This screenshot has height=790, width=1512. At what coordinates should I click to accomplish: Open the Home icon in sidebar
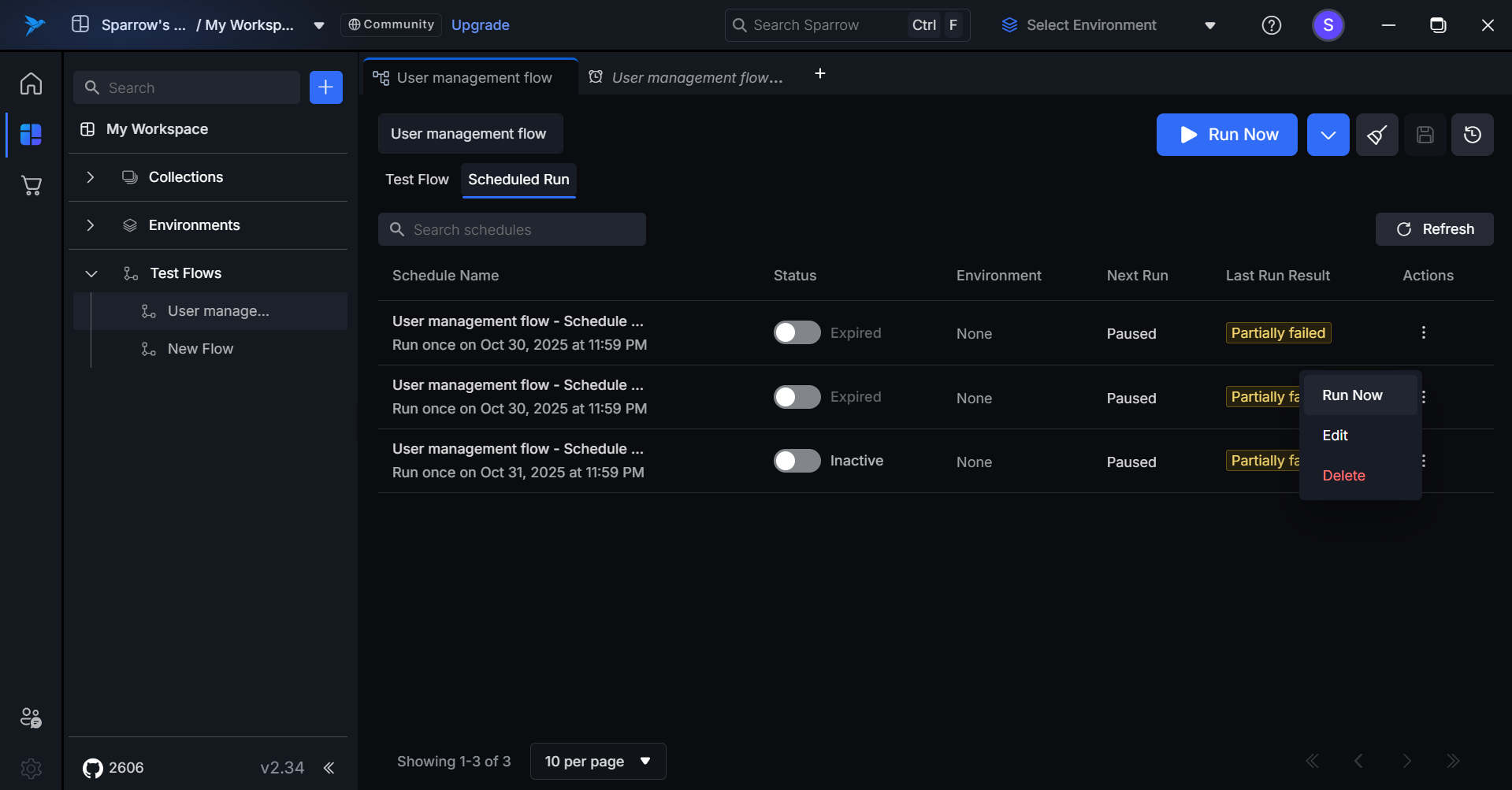pyautogui.click(x=31, y=83)
